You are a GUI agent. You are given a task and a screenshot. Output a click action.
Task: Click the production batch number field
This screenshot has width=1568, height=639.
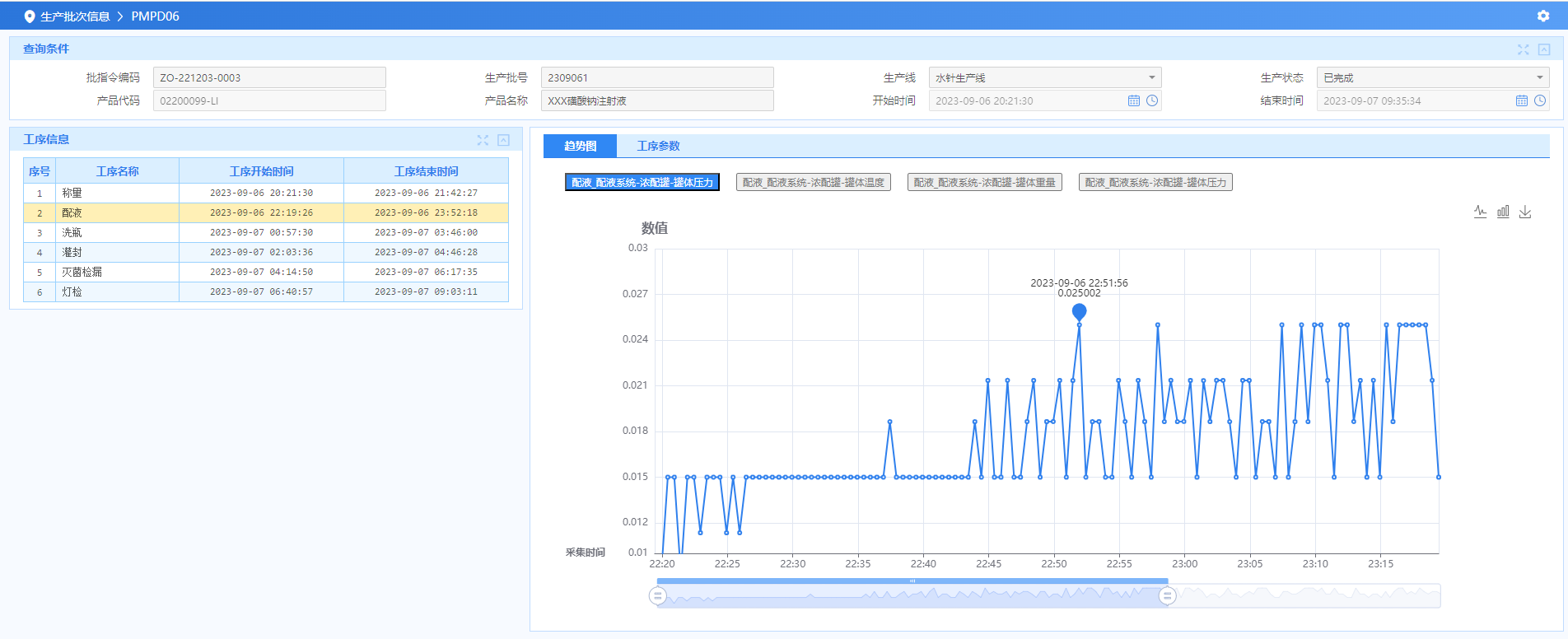(657, 77)
